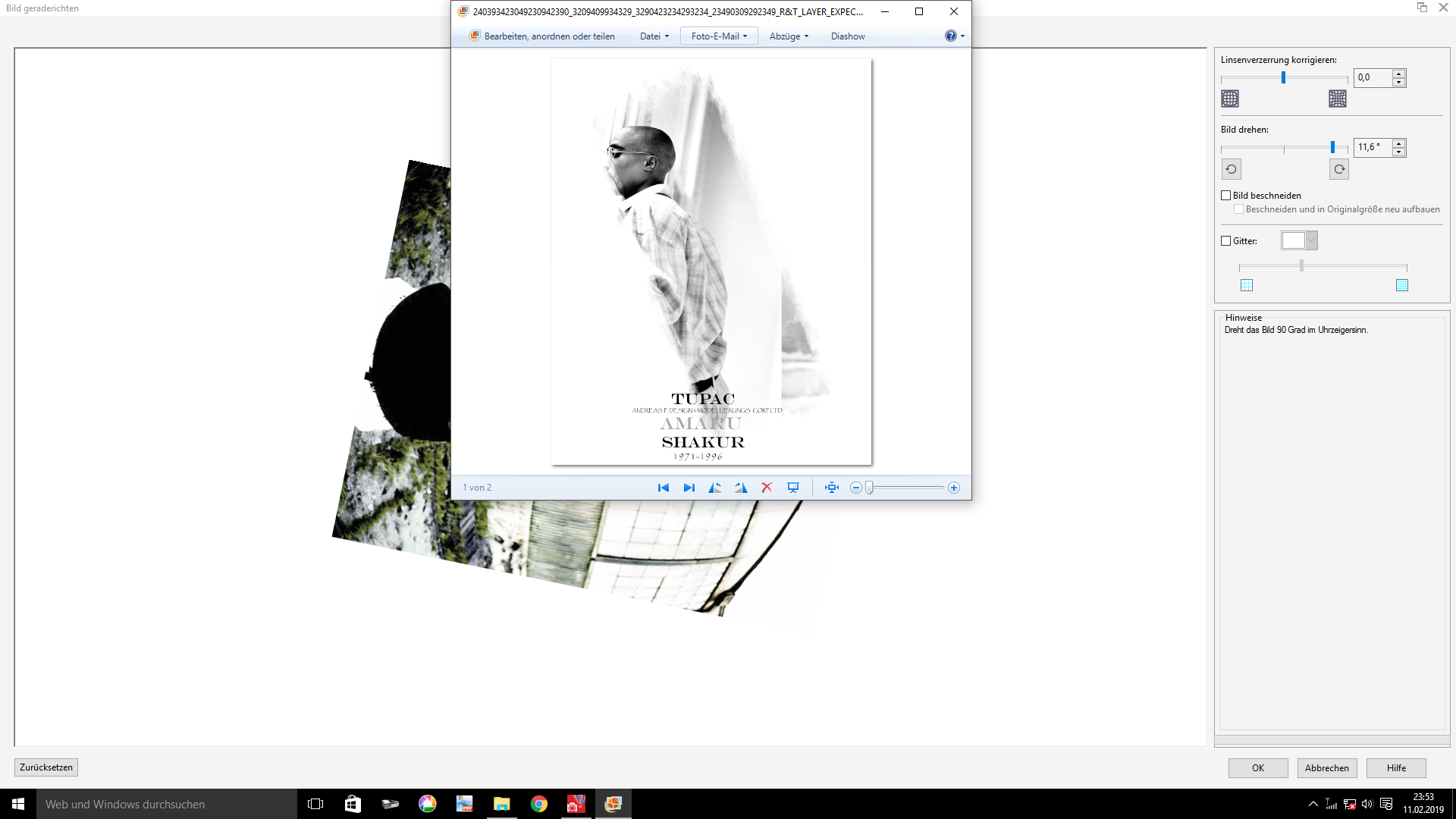Click coarse grid icon below Gitter slider
The image size is (1456, 819).
click(x=1247, y=285)
